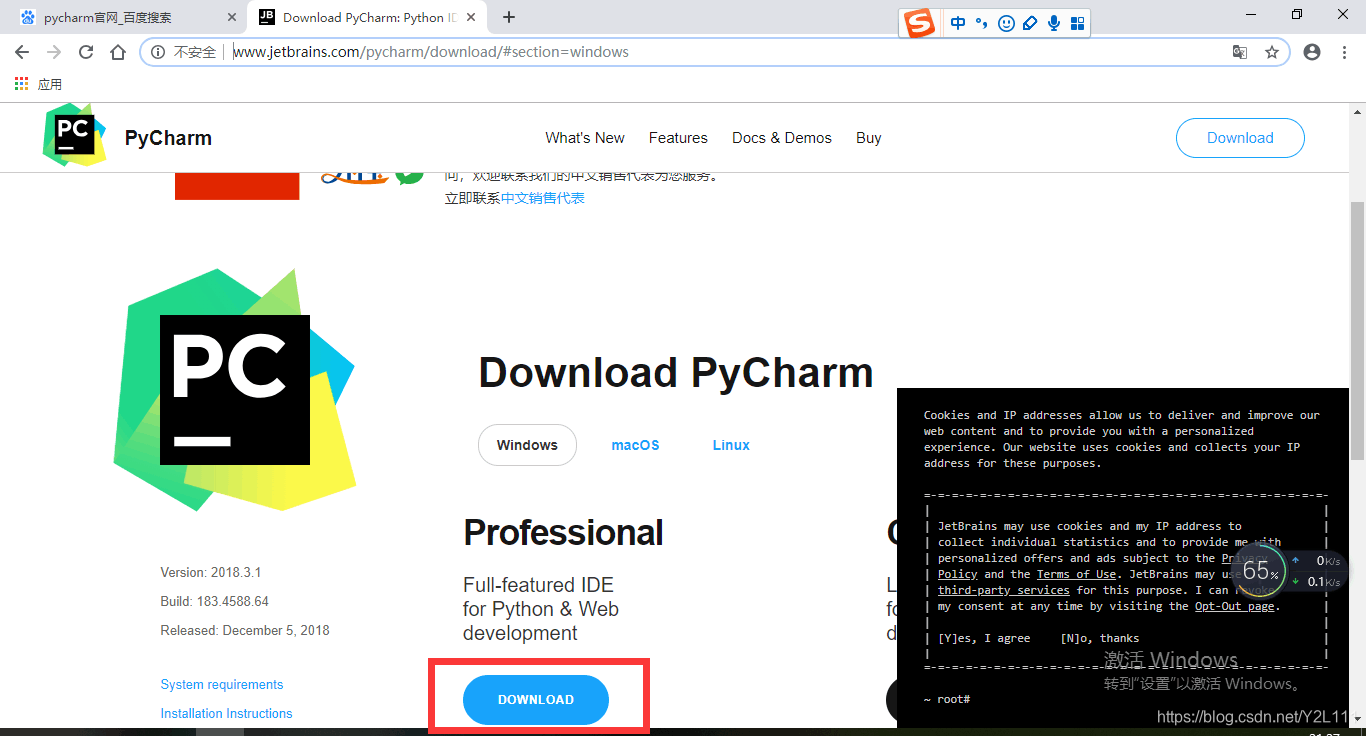Click the PyCharm logo icon in the header

tap(75, 135)
